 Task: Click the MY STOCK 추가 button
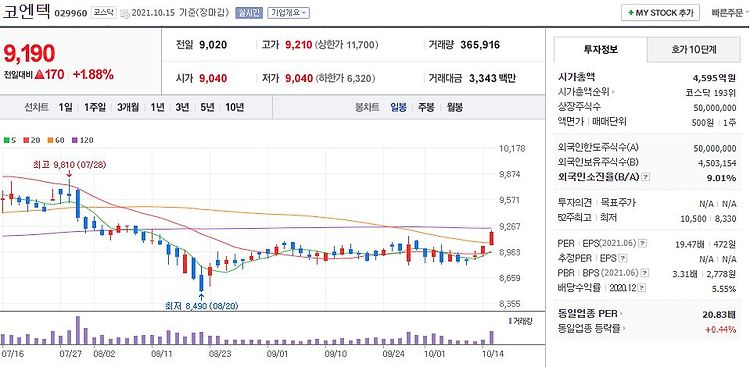coord(661,13)
